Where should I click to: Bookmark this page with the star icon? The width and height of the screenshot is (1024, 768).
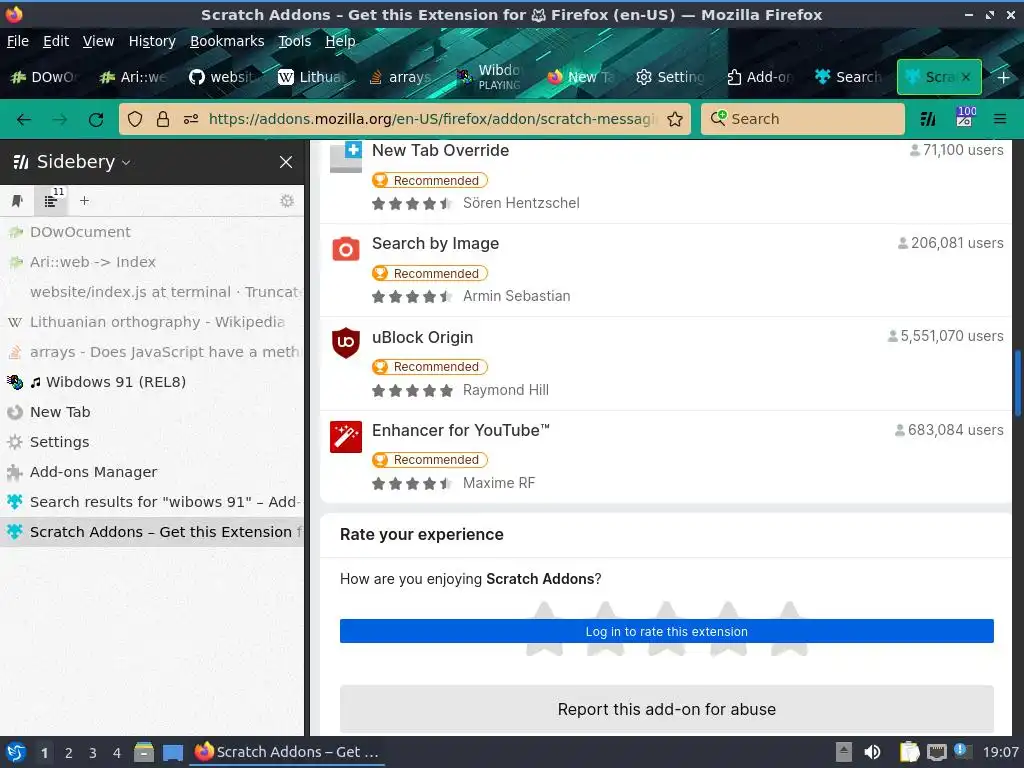(x=675, y=119)
